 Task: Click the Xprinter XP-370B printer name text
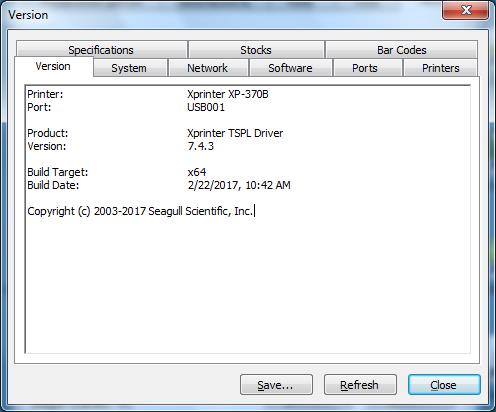[x=228, y=94]
